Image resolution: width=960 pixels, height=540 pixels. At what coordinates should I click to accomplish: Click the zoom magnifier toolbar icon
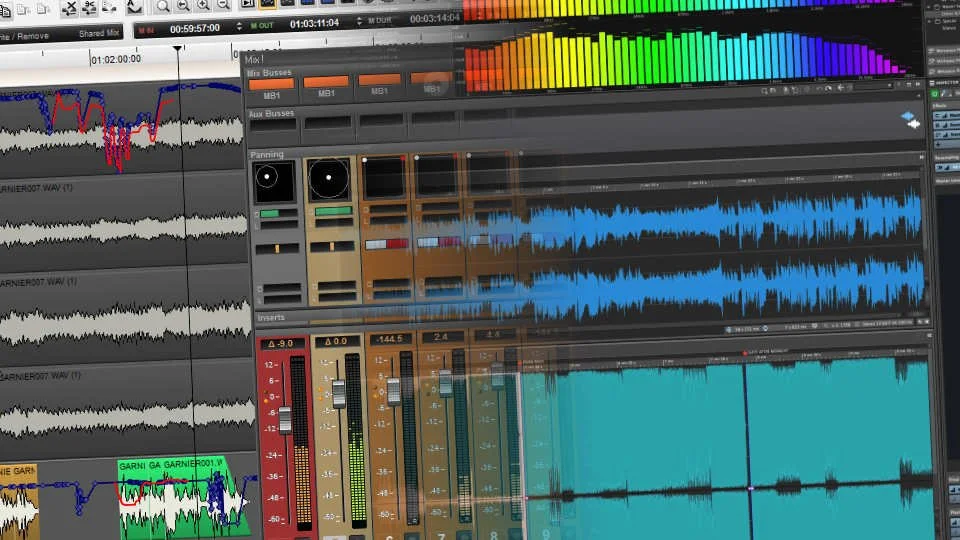coord(162,6)
